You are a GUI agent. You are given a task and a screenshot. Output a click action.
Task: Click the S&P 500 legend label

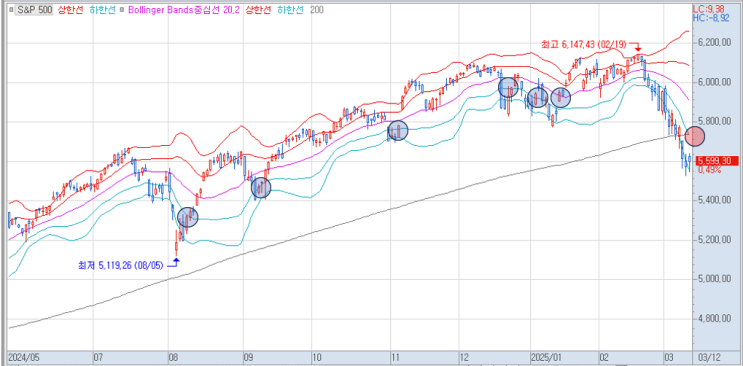(x=35, y=9)
